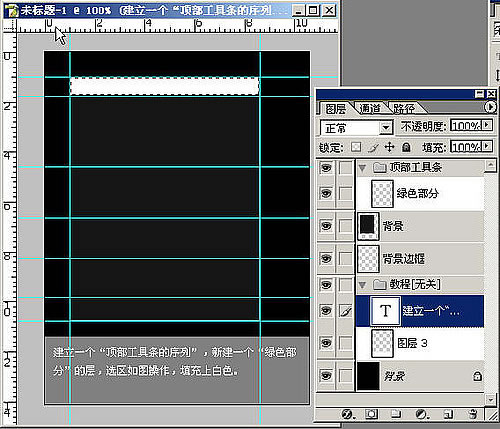
Task: Add a layer style from panel bottom
Action: tap(348, 414)
